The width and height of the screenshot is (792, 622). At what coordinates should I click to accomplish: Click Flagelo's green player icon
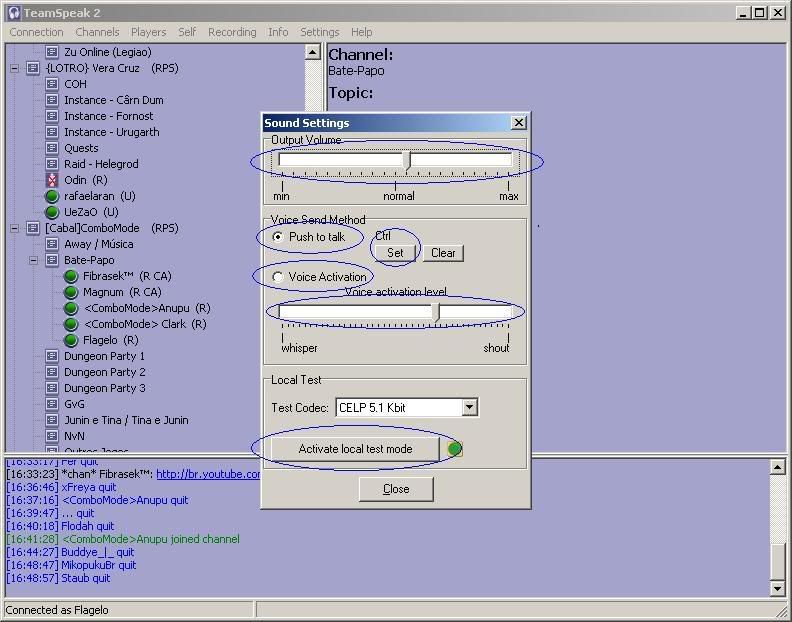click(71, 341)
